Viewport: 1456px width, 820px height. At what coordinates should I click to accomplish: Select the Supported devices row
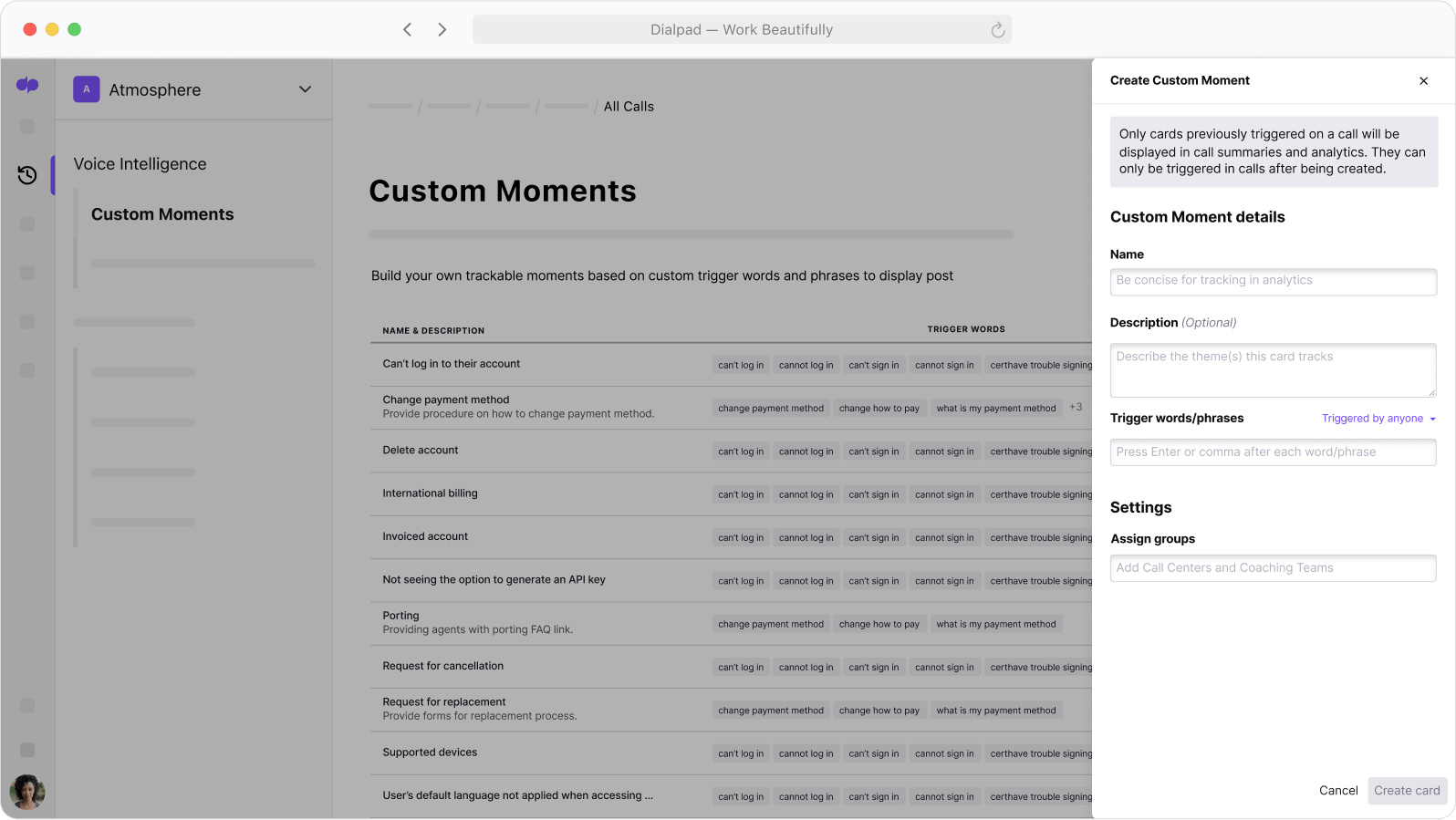[731, 753]
